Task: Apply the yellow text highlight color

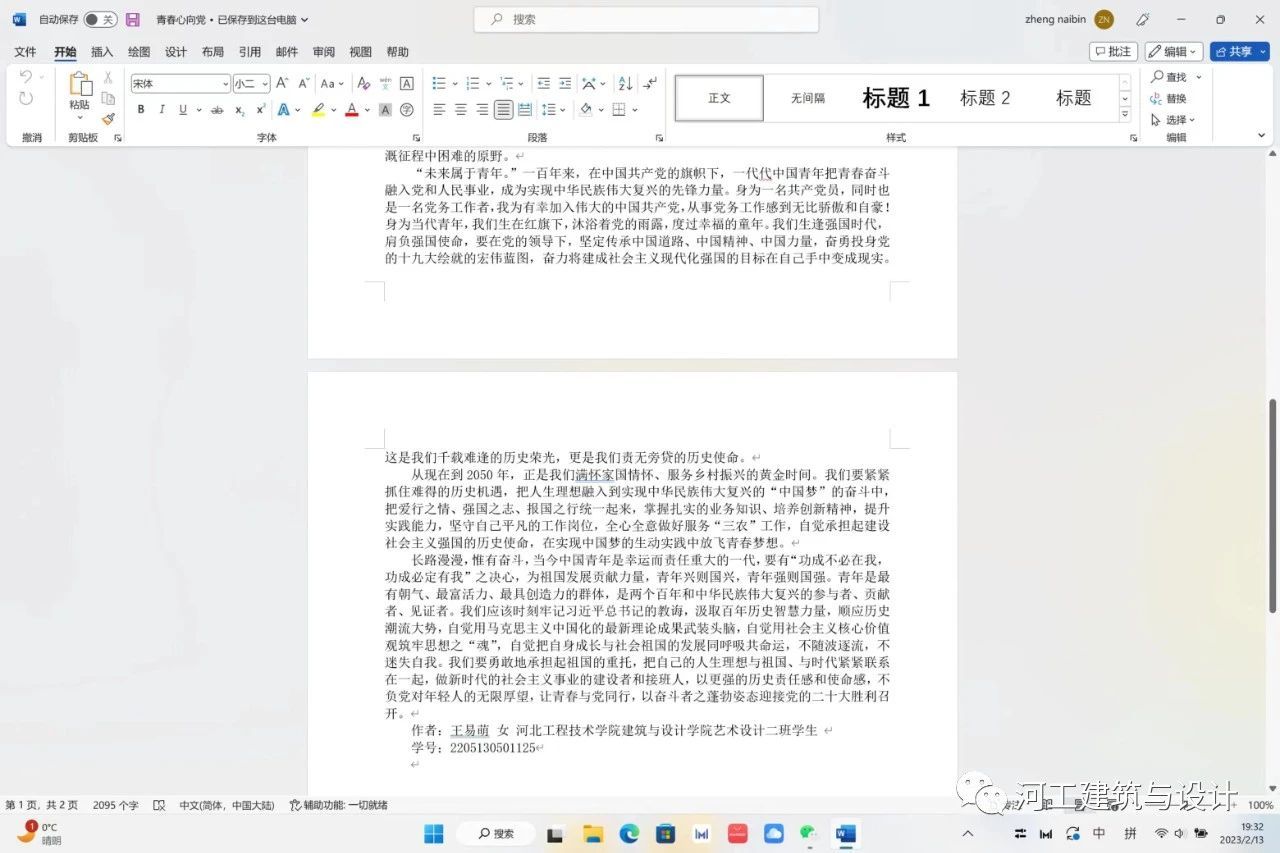Action: [318, 110]
